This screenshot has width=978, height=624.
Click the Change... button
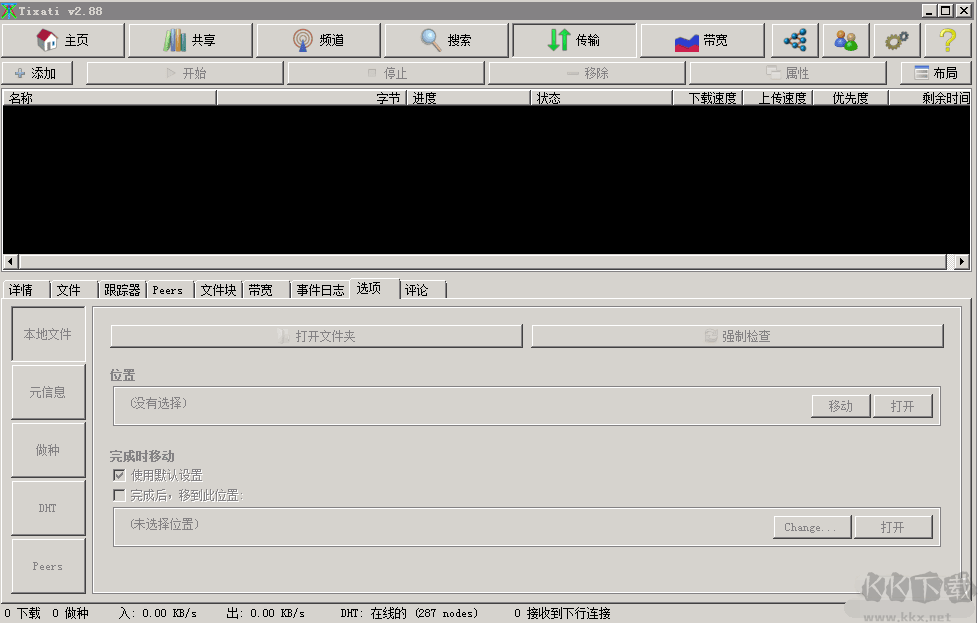811,527
